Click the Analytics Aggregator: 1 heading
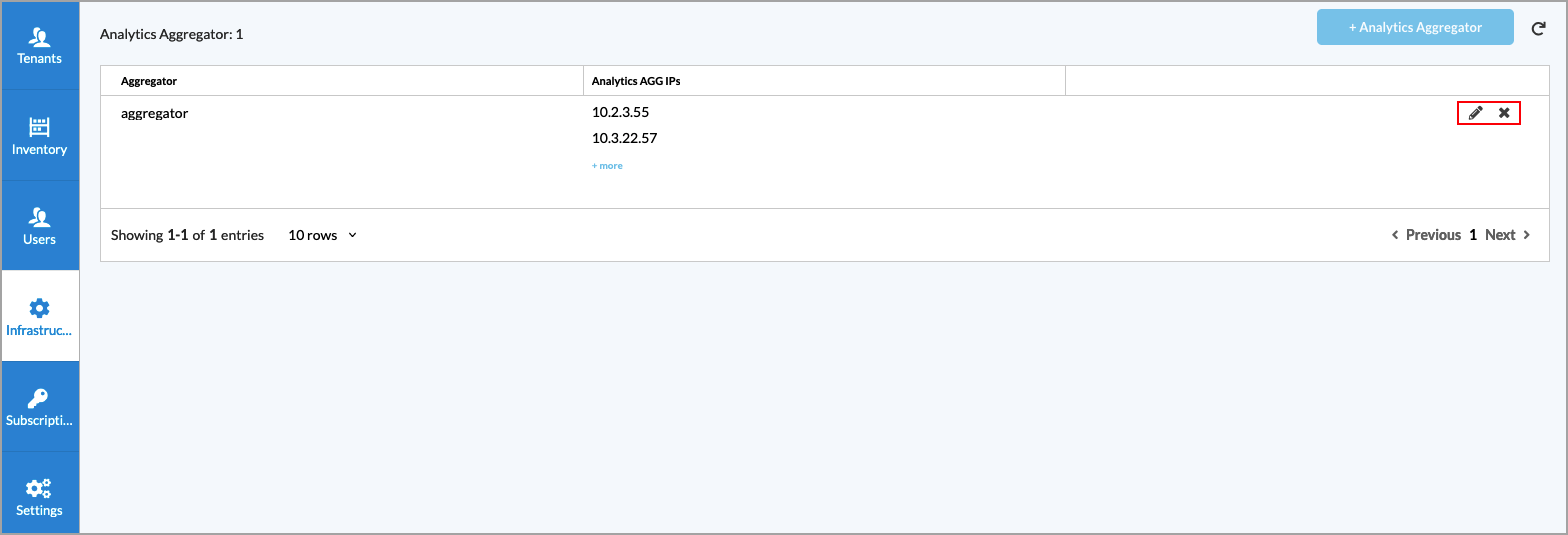This screenshot has width=1568, height=535. click(171, 34)
